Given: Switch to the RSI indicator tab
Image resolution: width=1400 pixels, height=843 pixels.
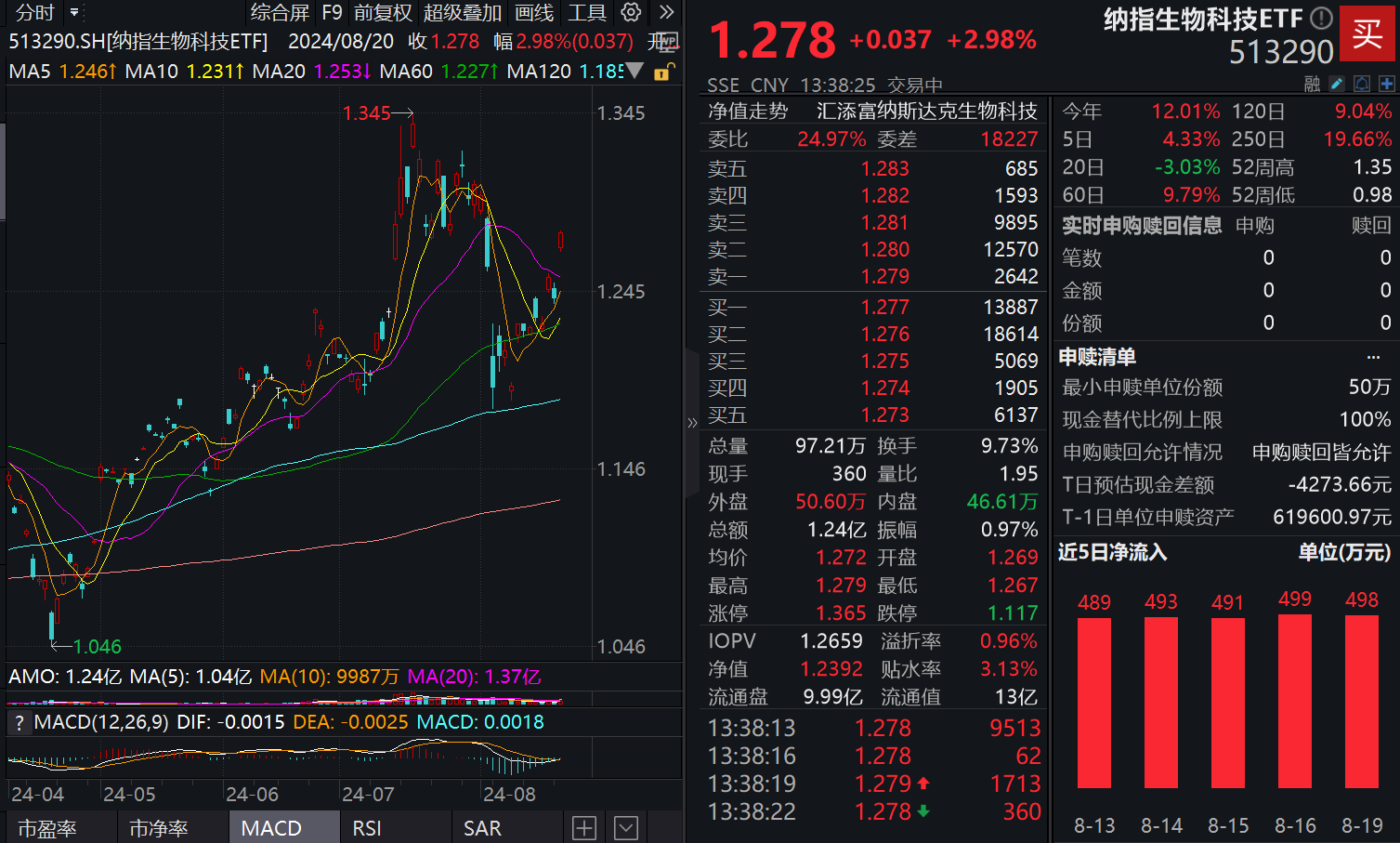Looking at the screenshot, I should (367, 828).
